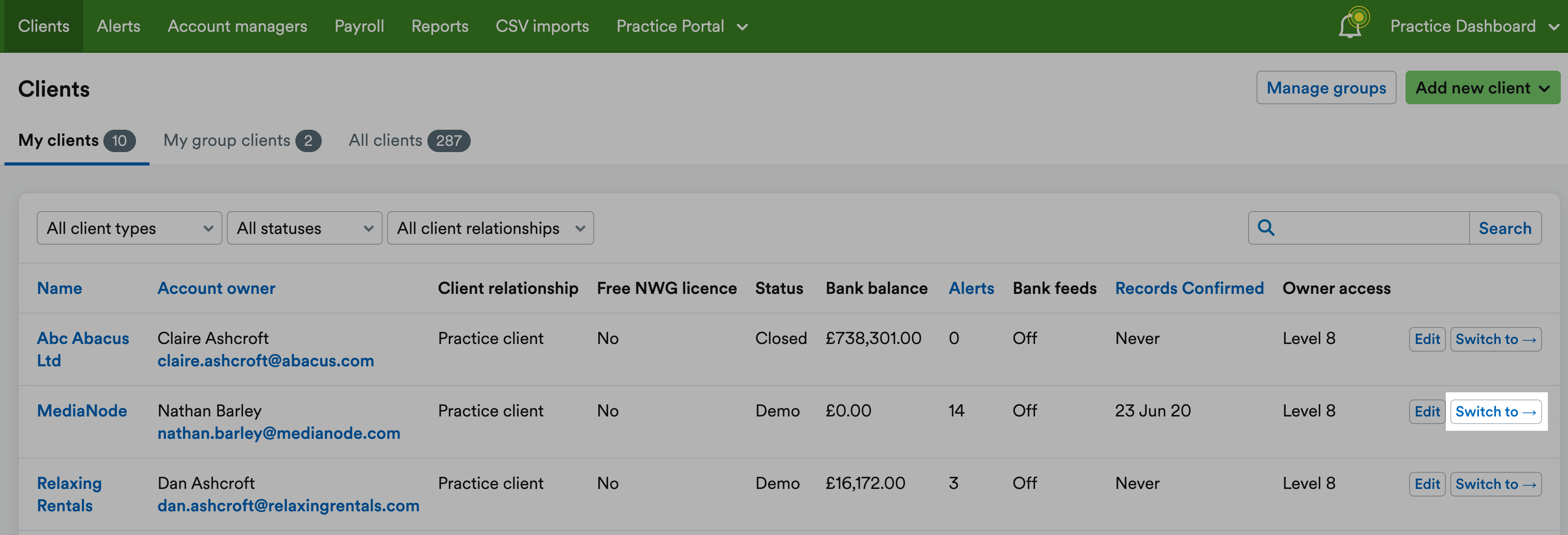Open the All statuses filter

pos(304,228)
